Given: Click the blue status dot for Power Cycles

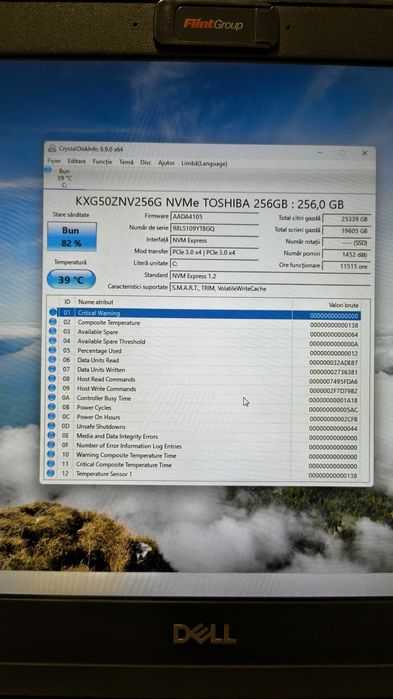Looking at the screenshot, I should tap(53, 407).
